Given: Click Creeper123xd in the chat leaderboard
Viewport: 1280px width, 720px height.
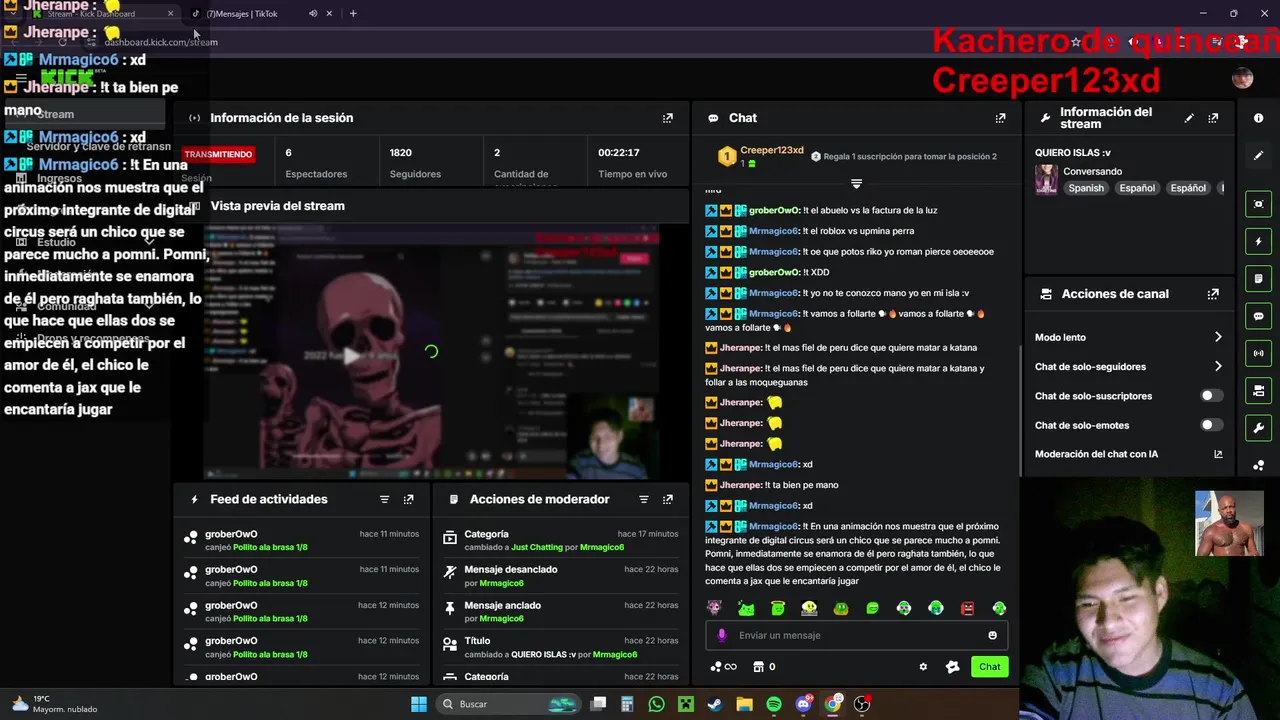Looking at the screenshot, I should [x=771, y=151].
